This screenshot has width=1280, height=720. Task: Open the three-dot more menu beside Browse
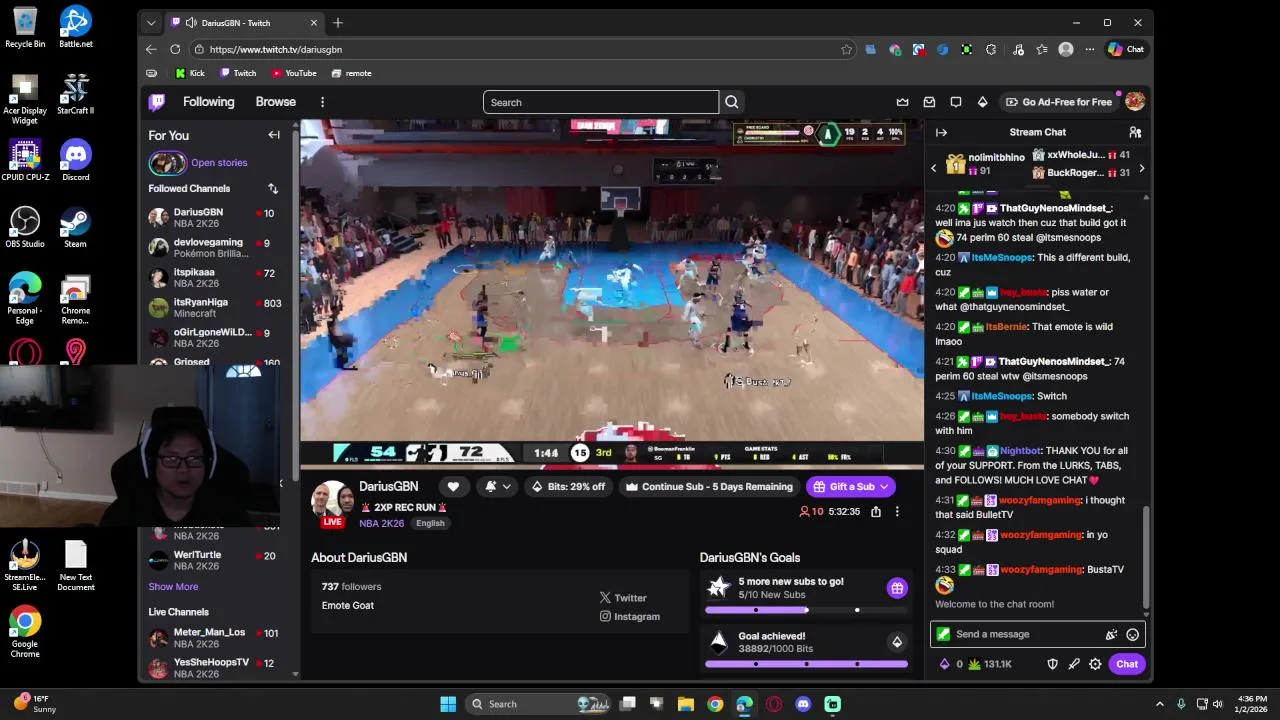click(x=322, y=102)
